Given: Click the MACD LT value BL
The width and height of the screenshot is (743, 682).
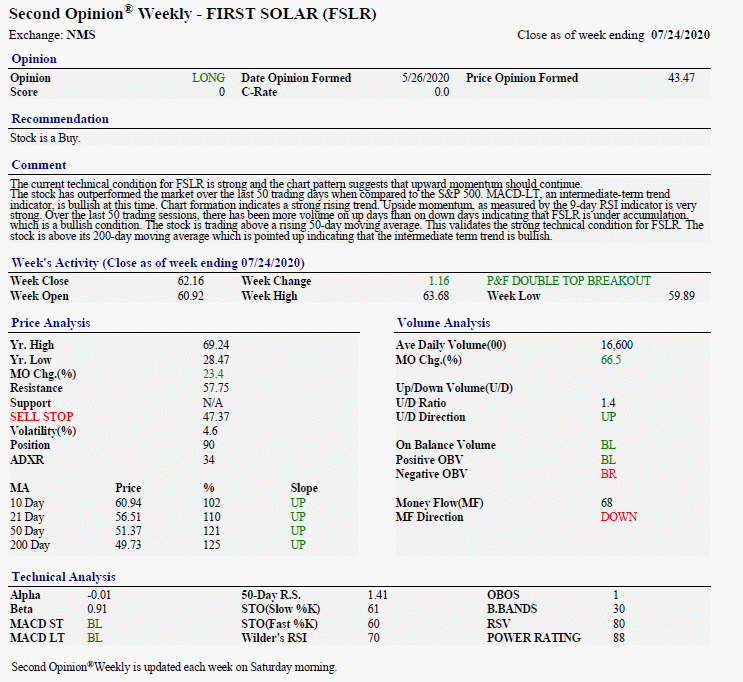Looking at the screenshot, I should (x=95, y=638).
